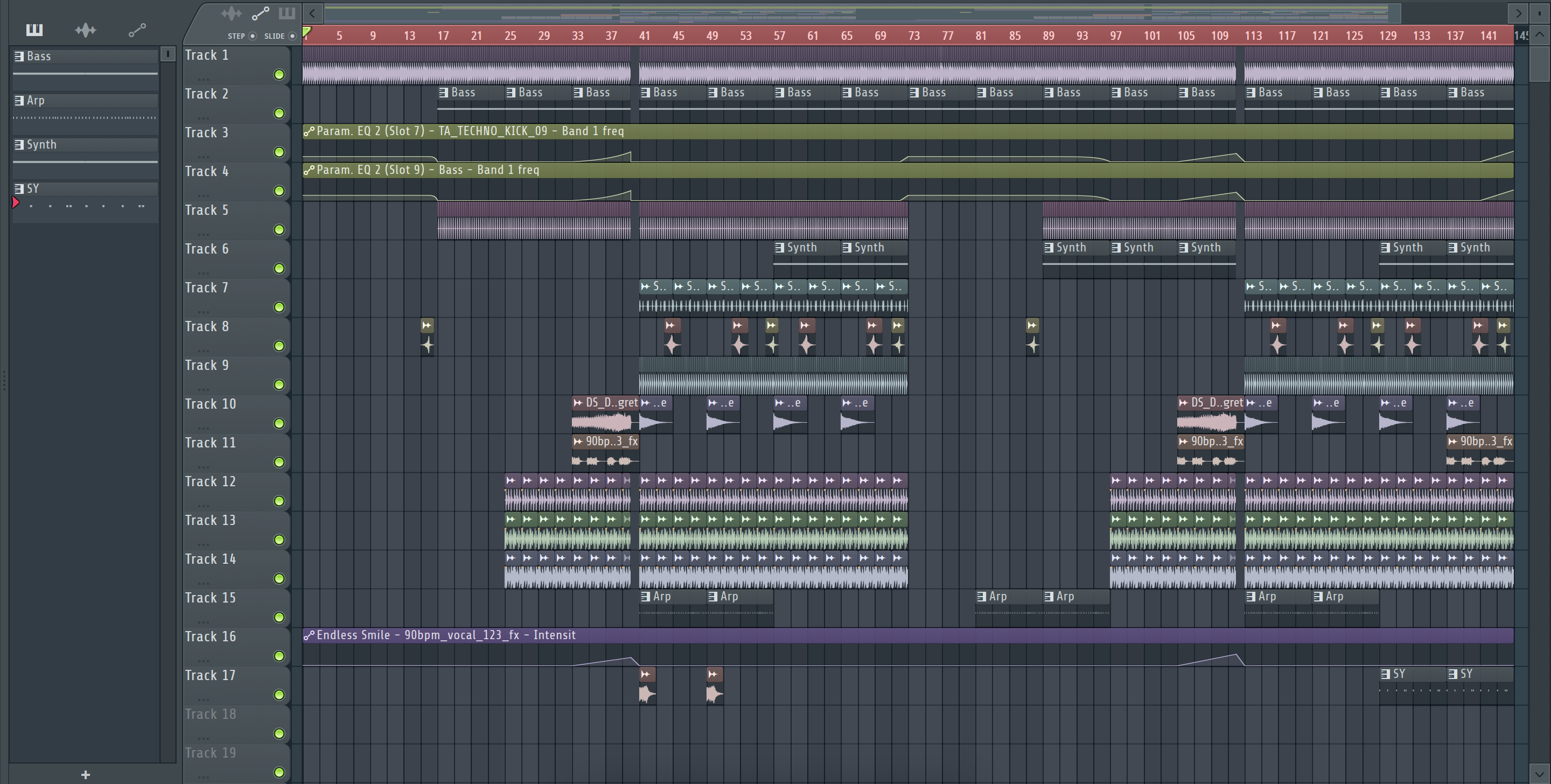Open Param. EQ 2 Slot 9 Bass automation clip
This screenshot has width=1551, height=784.
point(908,182)
